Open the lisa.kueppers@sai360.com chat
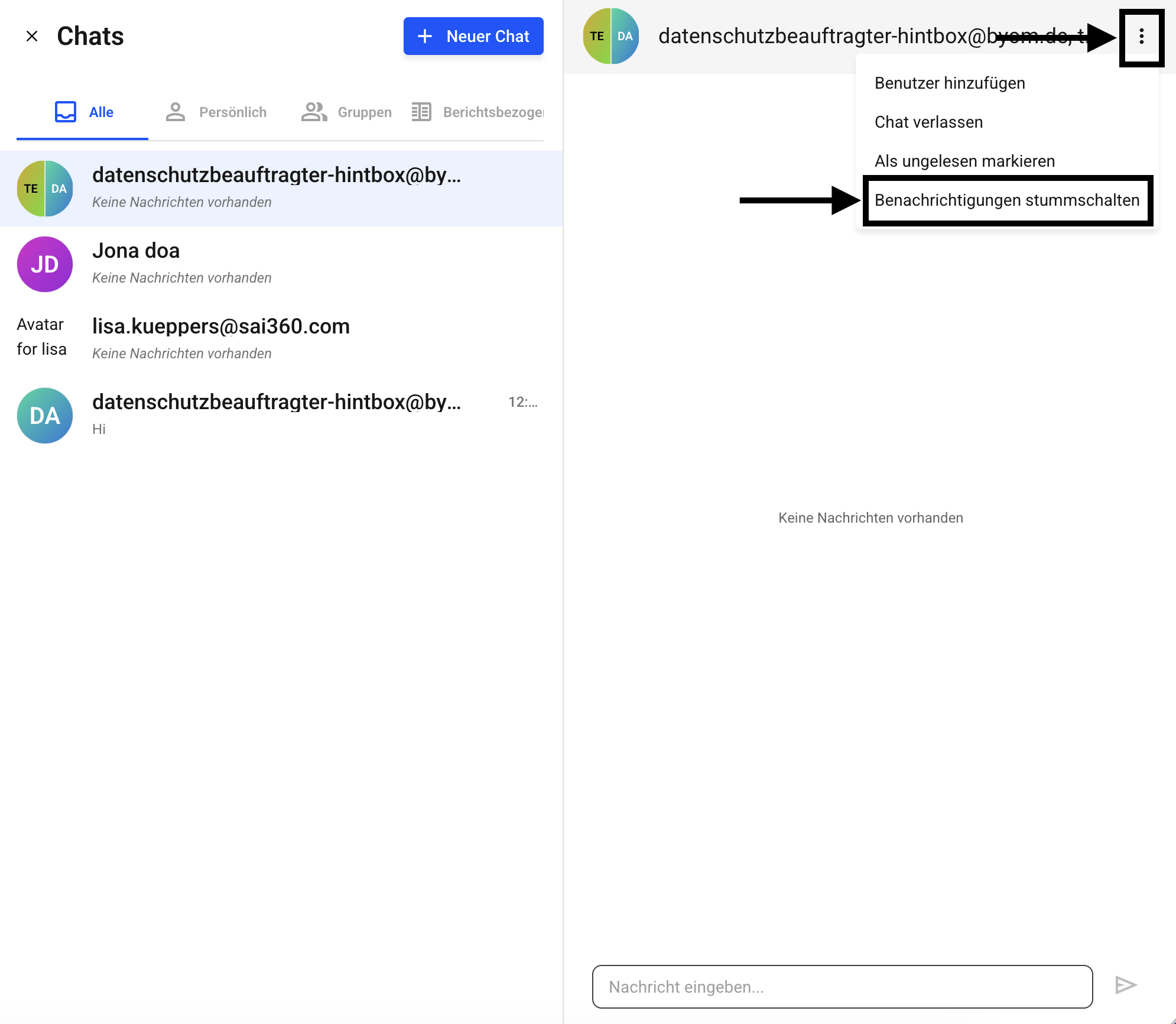1176x1024 pixels. pyautogui.click(x=221, y=326)
